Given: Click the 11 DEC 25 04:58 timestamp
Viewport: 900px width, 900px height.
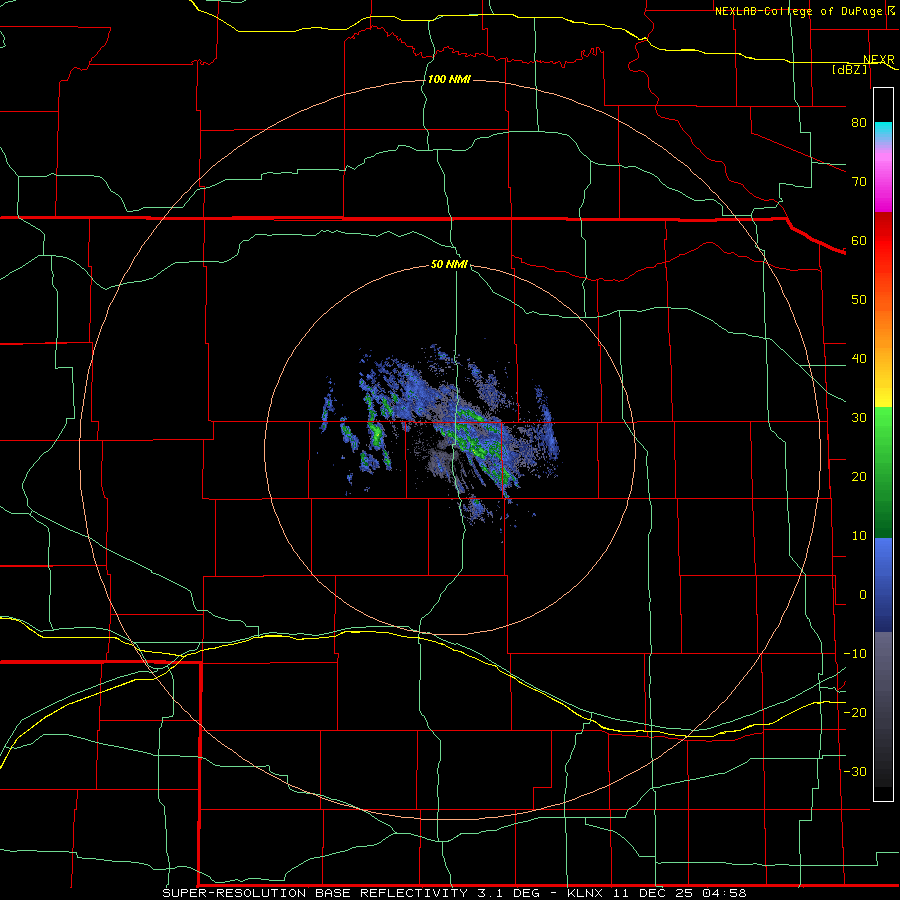Looking at the screenshot, I should 680,893.
